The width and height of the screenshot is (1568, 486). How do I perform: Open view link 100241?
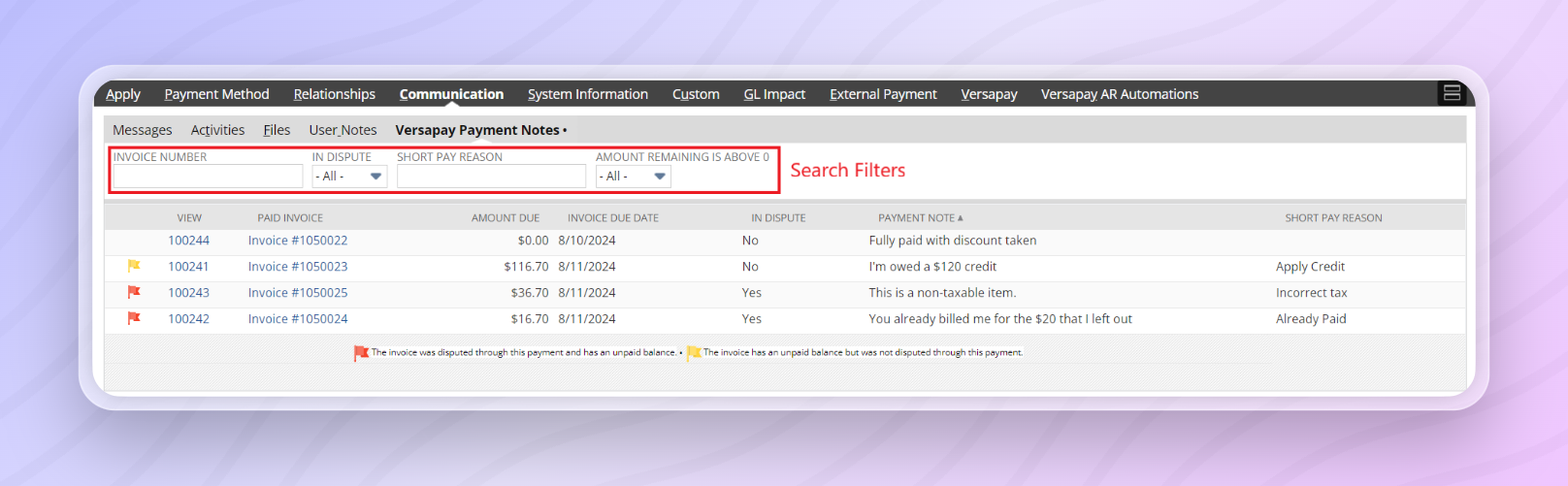(188, 266)
